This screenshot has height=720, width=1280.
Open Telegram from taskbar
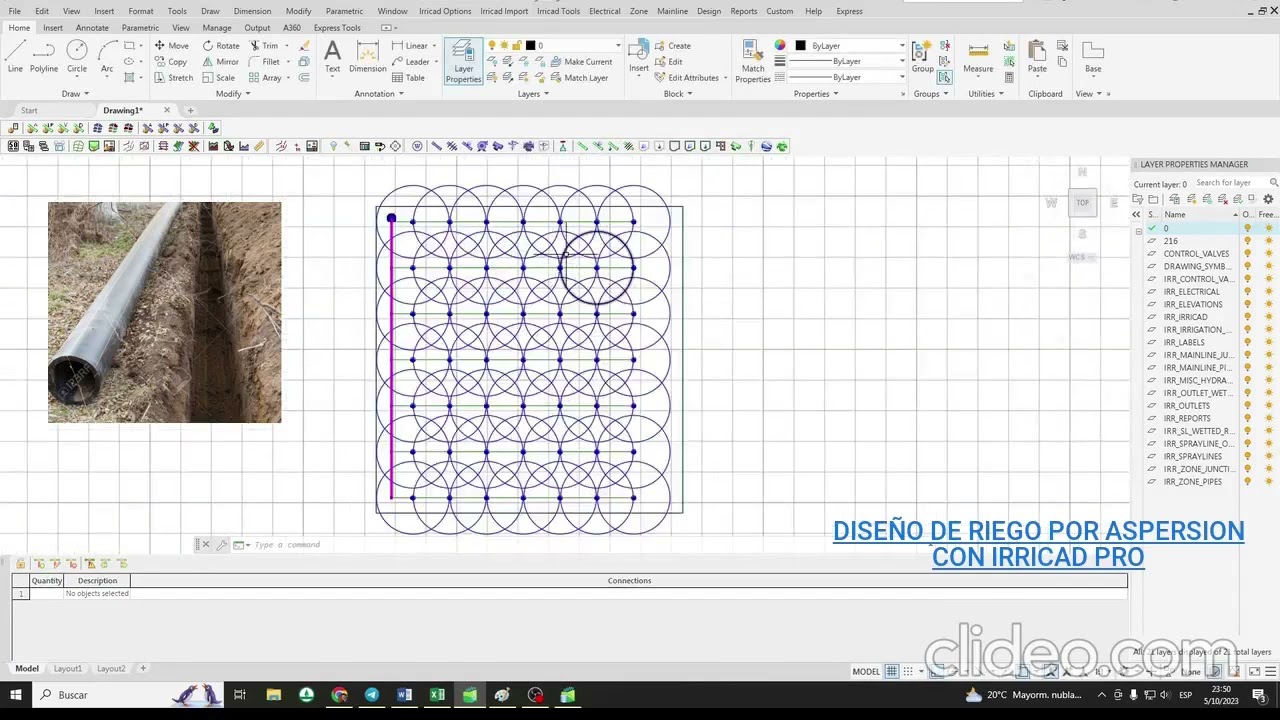coord(372,695)
